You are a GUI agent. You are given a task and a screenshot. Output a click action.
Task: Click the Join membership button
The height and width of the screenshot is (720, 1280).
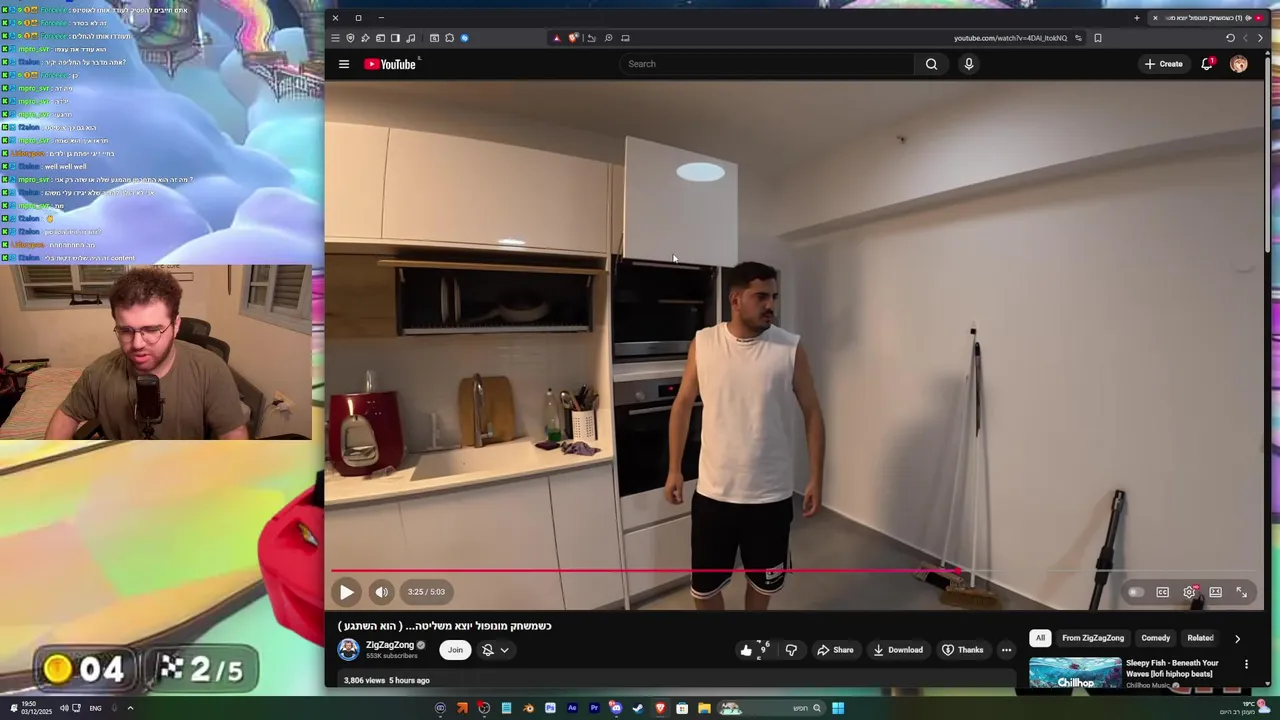(x=455, y=650)
